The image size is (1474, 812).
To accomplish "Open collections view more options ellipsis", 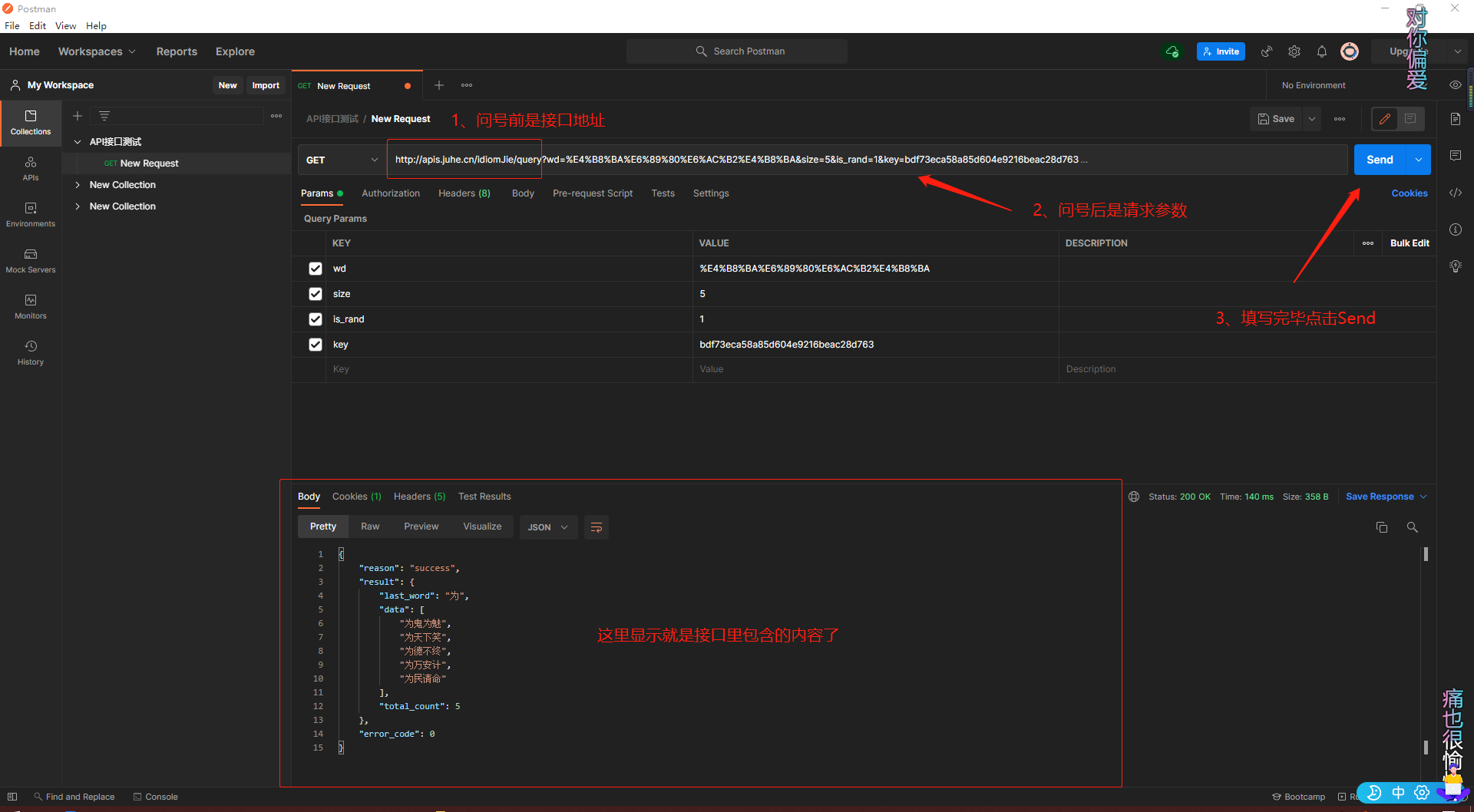I will [276, 116].
